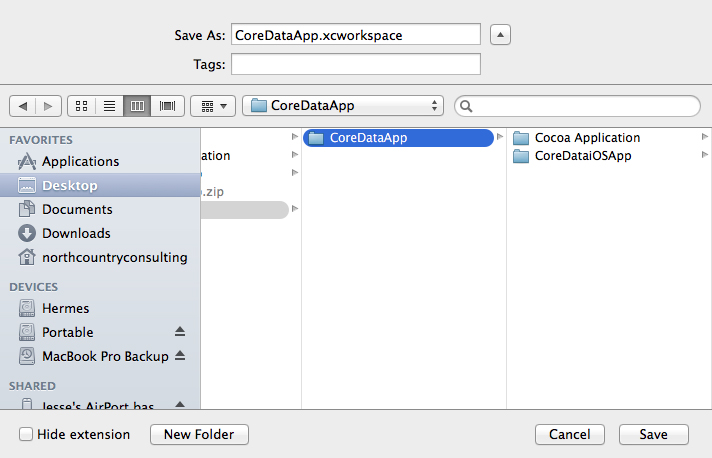Create a New Folder
712x458 pixels.
click(199, 434)
